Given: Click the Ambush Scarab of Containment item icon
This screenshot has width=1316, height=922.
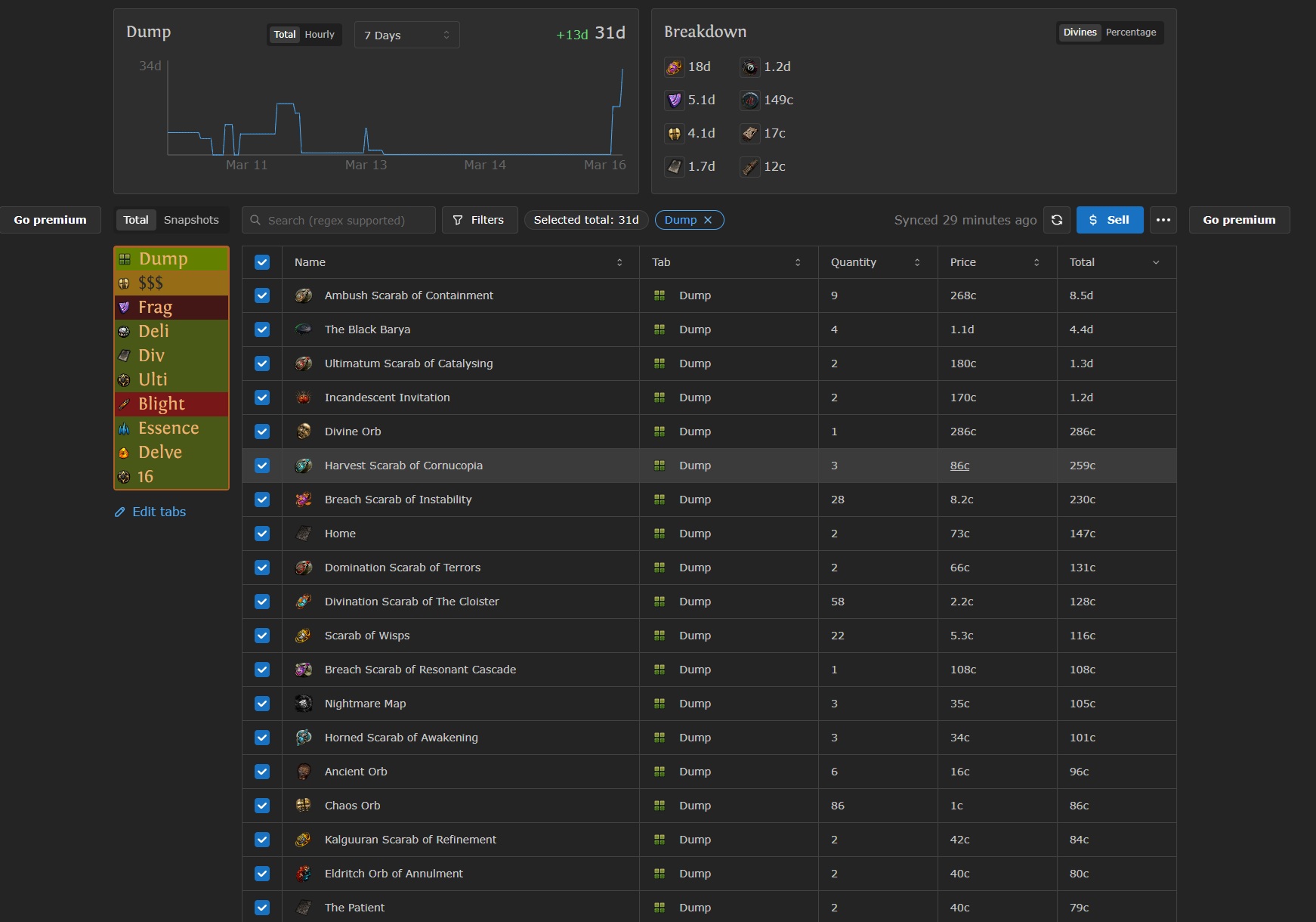Looking at the screenshot, I should [x=304, y=295].
